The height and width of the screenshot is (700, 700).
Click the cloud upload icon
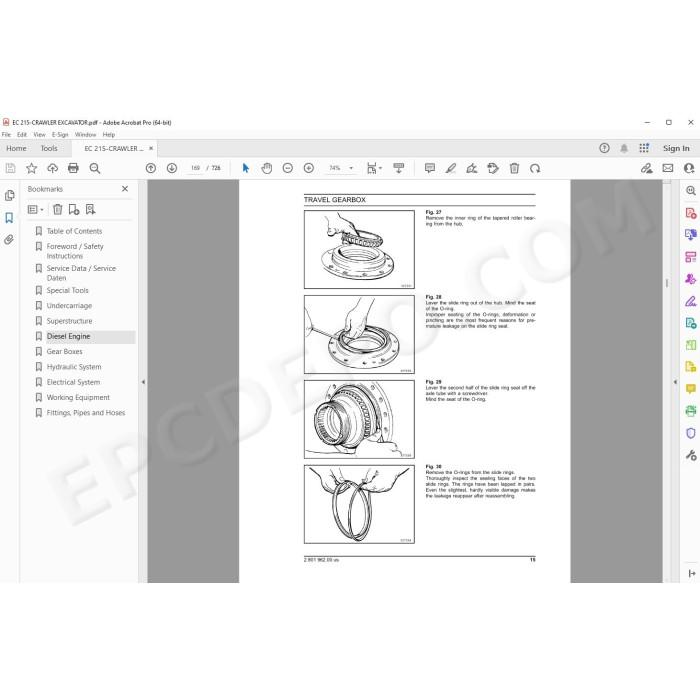(x=53, y=168)
